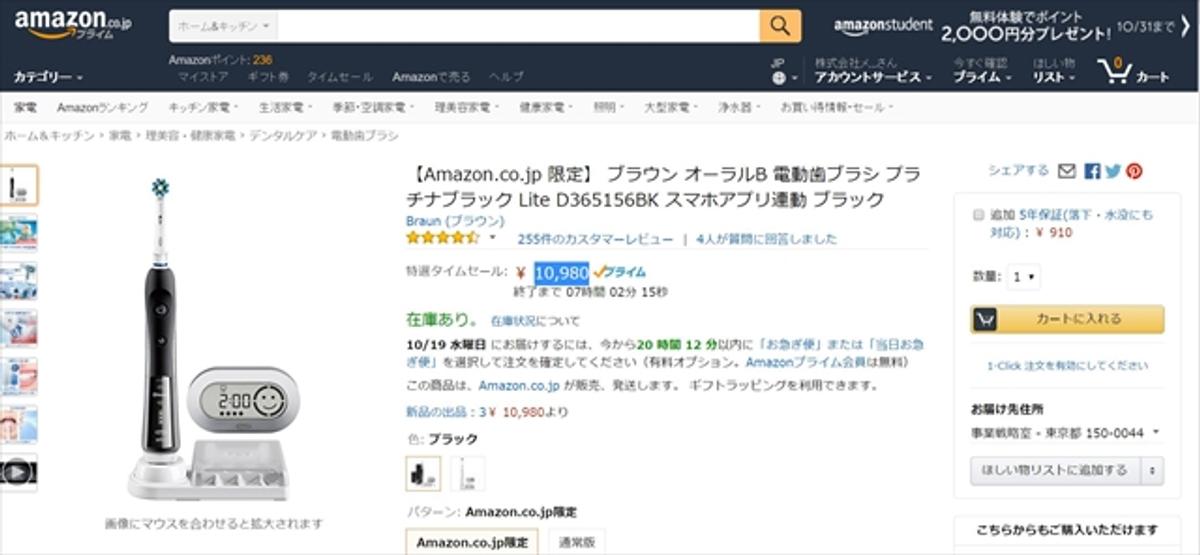Screen dimensions: 1200x555
Task: Expand the search category dropdown
Action: 223,26
